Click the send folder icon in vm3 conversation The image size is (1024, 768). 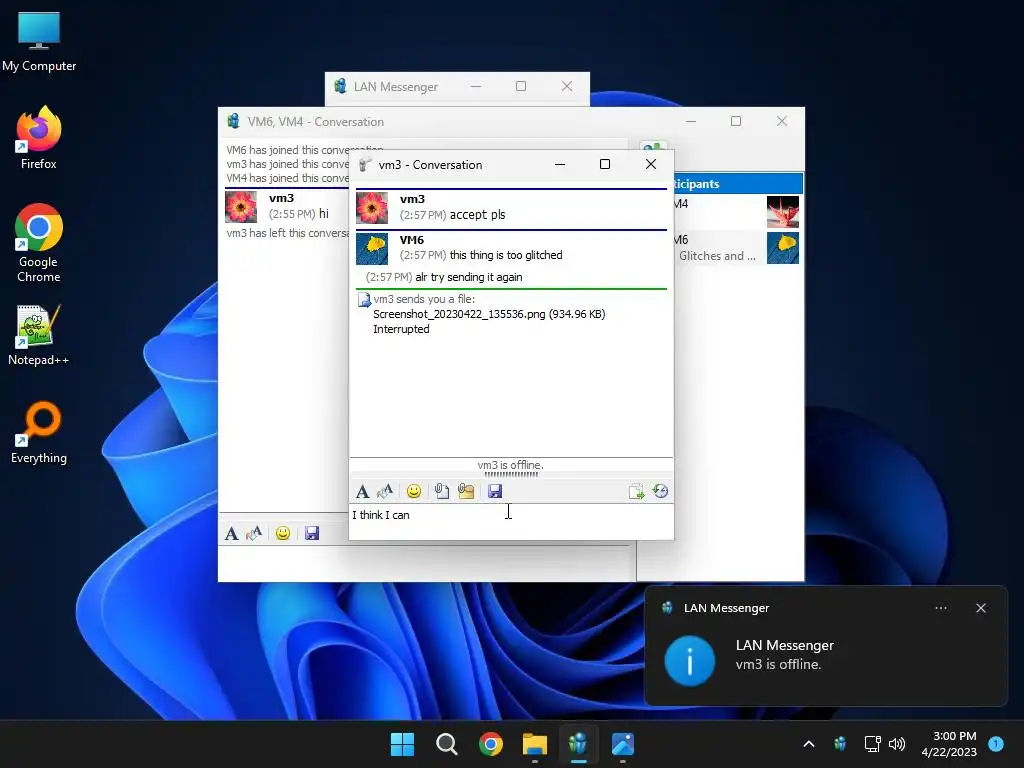466,491
